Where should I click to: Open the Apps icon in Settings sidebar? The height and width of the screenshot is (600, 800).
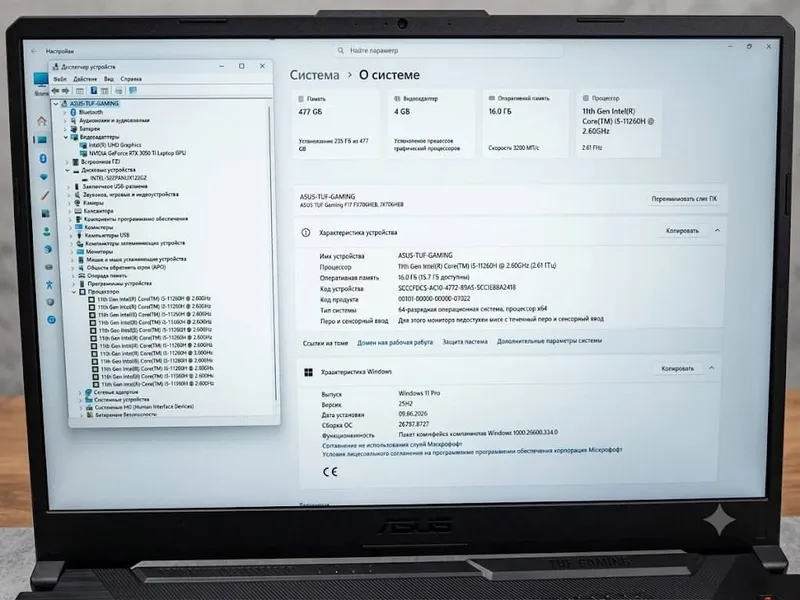point(45,213)
